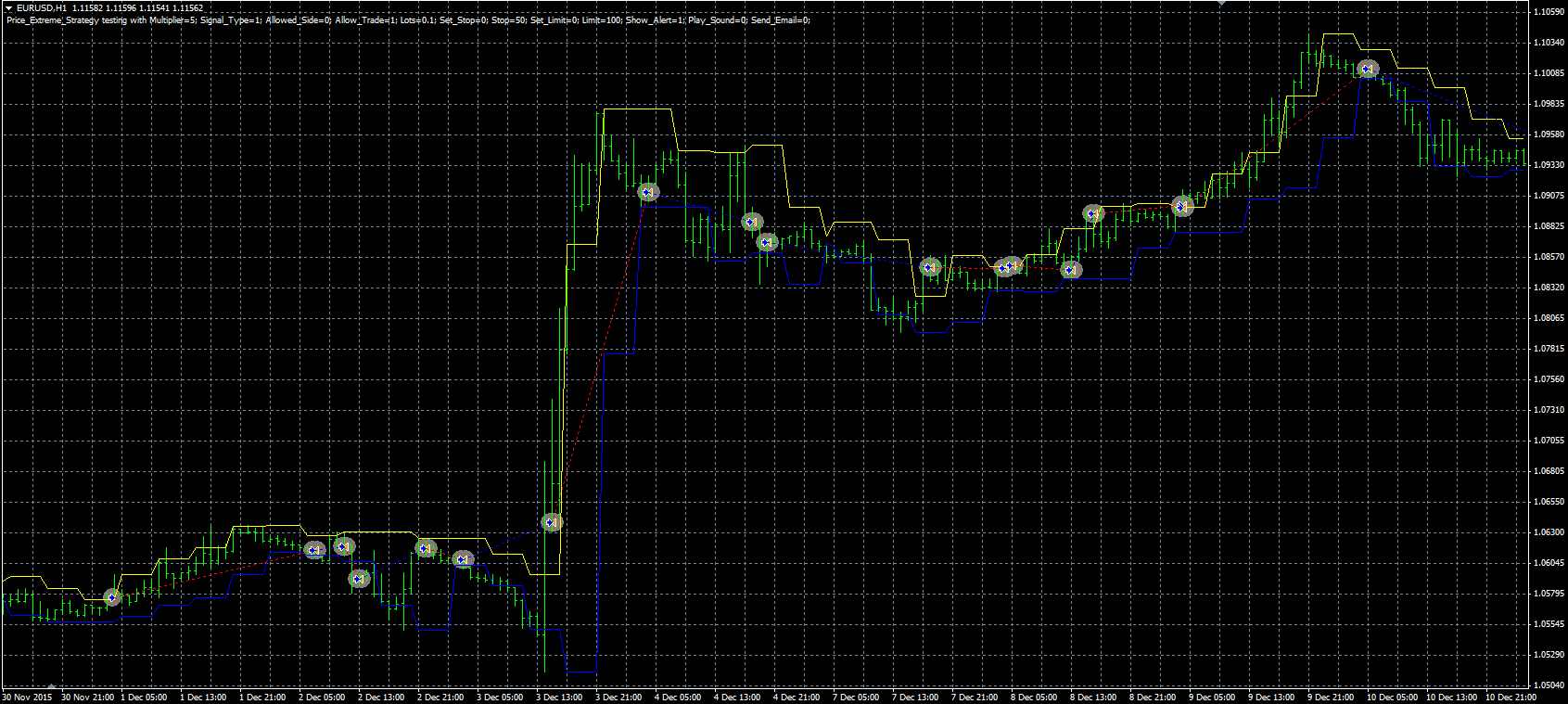Screen dimensions: 1568x704
Task: Click the Price_Extreme_Strategy parameters line
Action: (x=408, y=19)
